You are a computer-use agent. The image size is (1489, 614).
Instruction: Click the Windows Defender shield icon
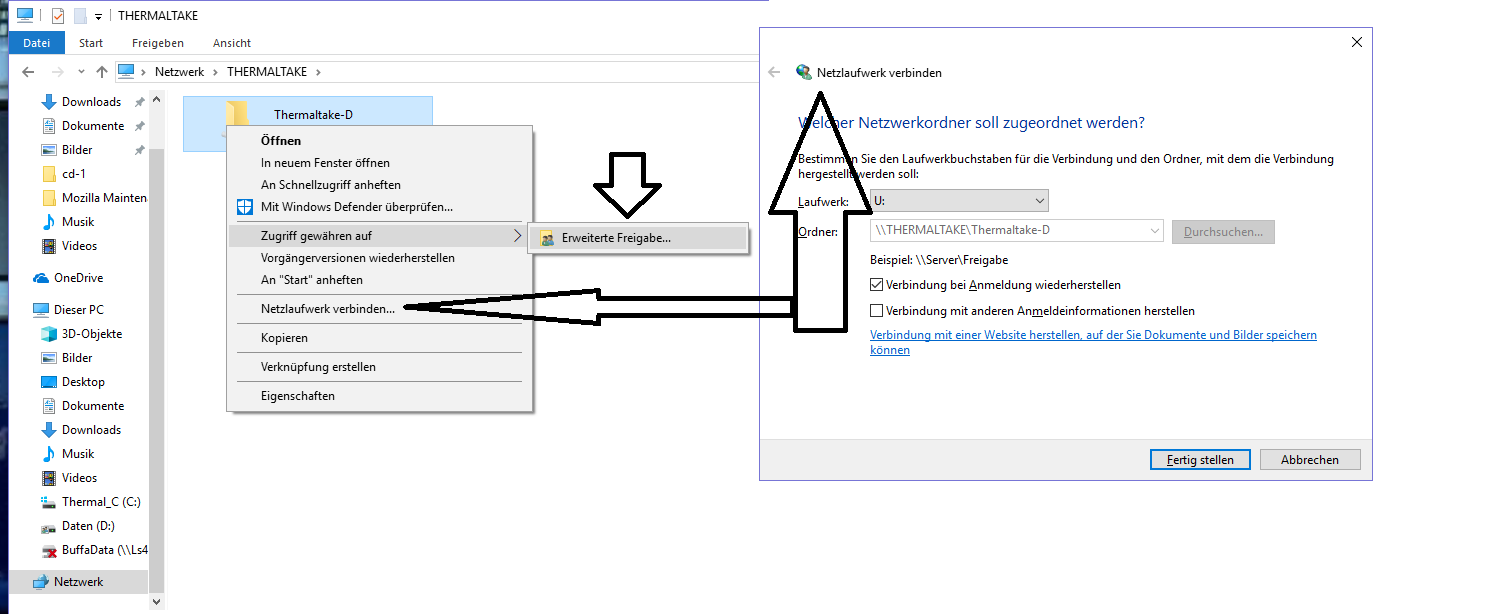click(x=245, y=207)
